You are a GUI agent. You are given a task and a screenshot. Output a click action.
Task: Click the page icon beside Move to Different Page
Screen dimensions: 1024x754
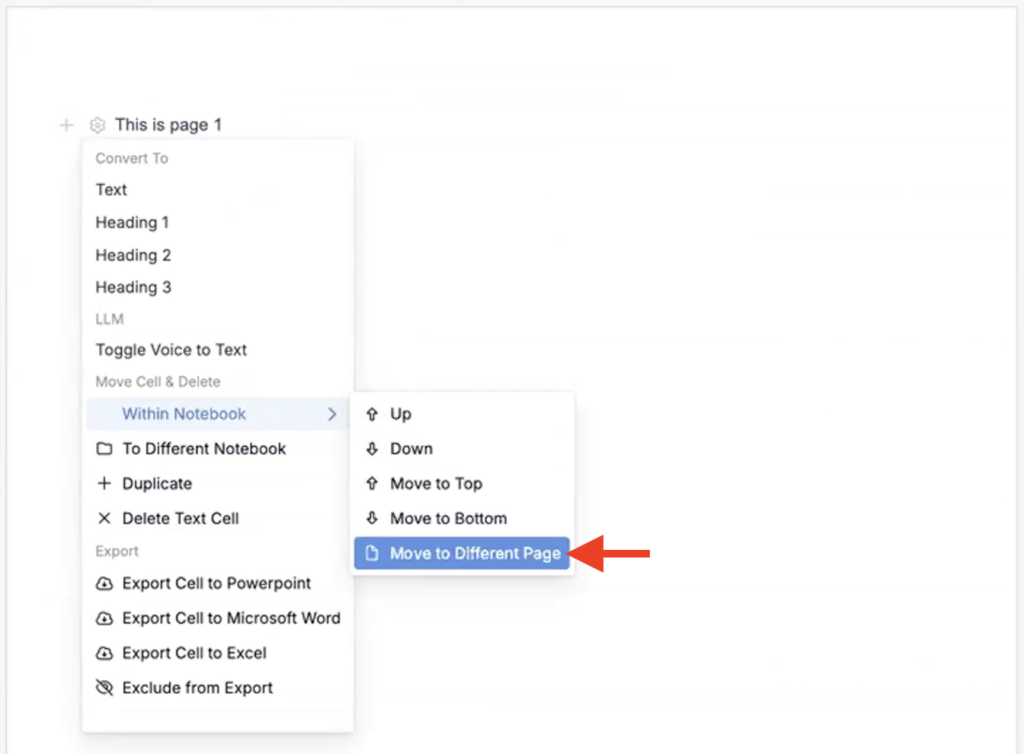point(372,554)
